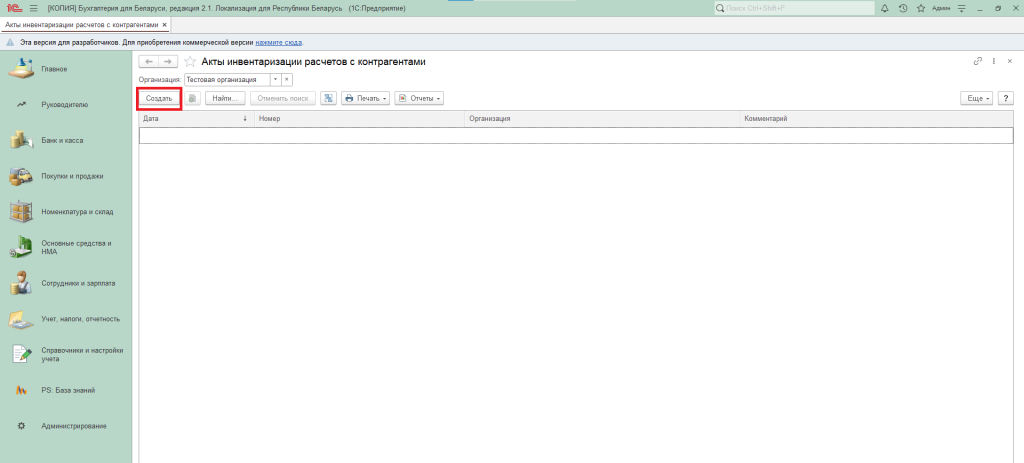
Task: Open the Отчеты dropdown menu
Action: click(419, 98)
